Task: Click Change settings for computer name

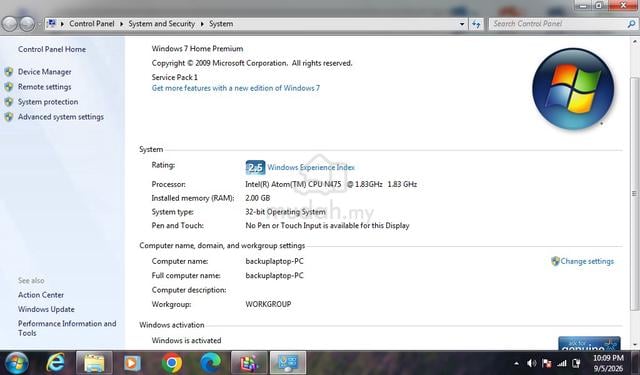Action: pyautogui.click(x=587, y=261)
